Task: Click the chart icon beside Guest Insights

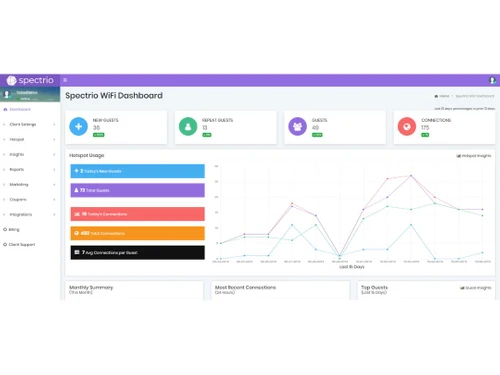Action: 462,288
